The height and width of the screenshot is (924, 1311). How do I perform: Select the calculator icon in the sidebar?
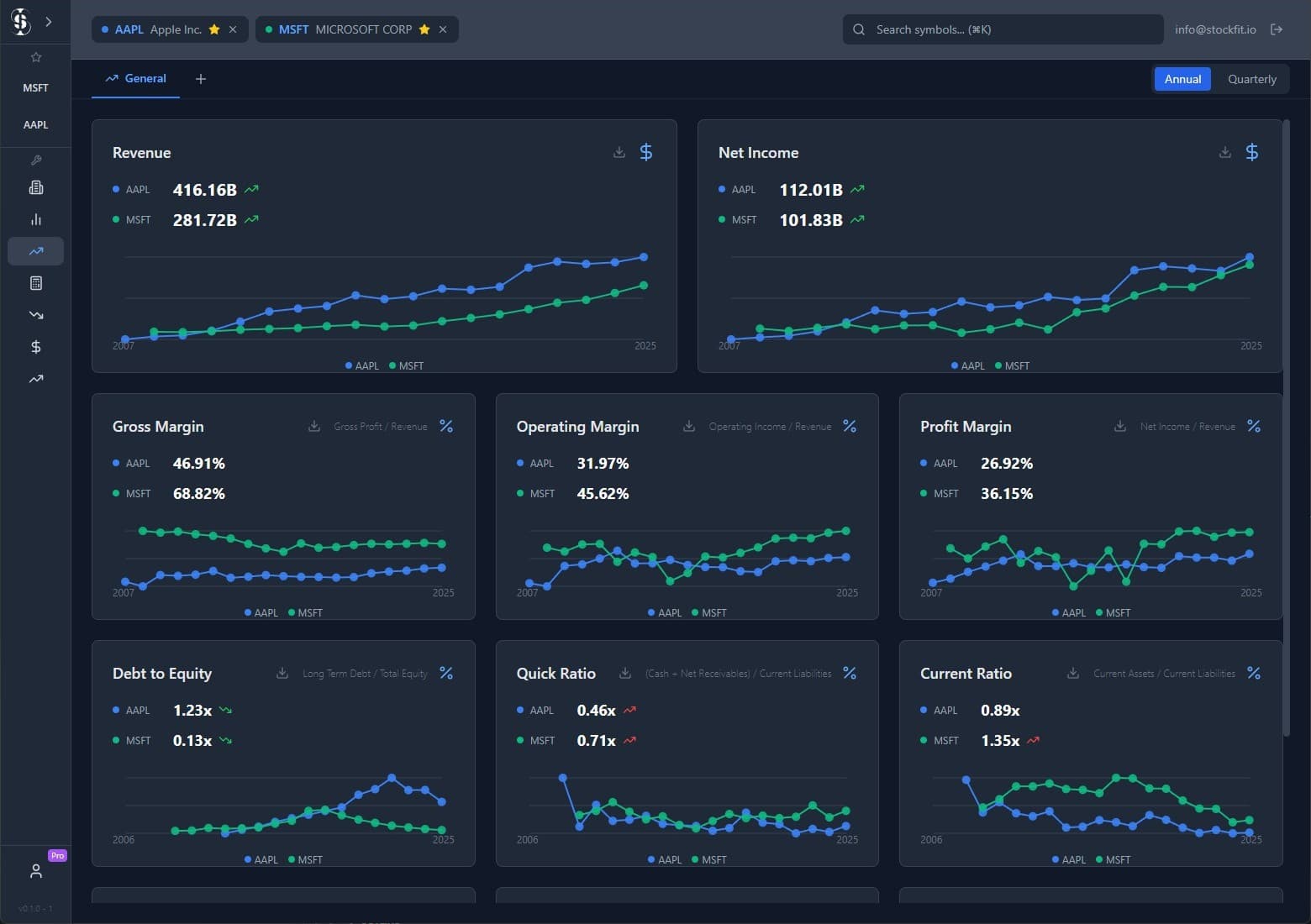click(x=35, y=283)
